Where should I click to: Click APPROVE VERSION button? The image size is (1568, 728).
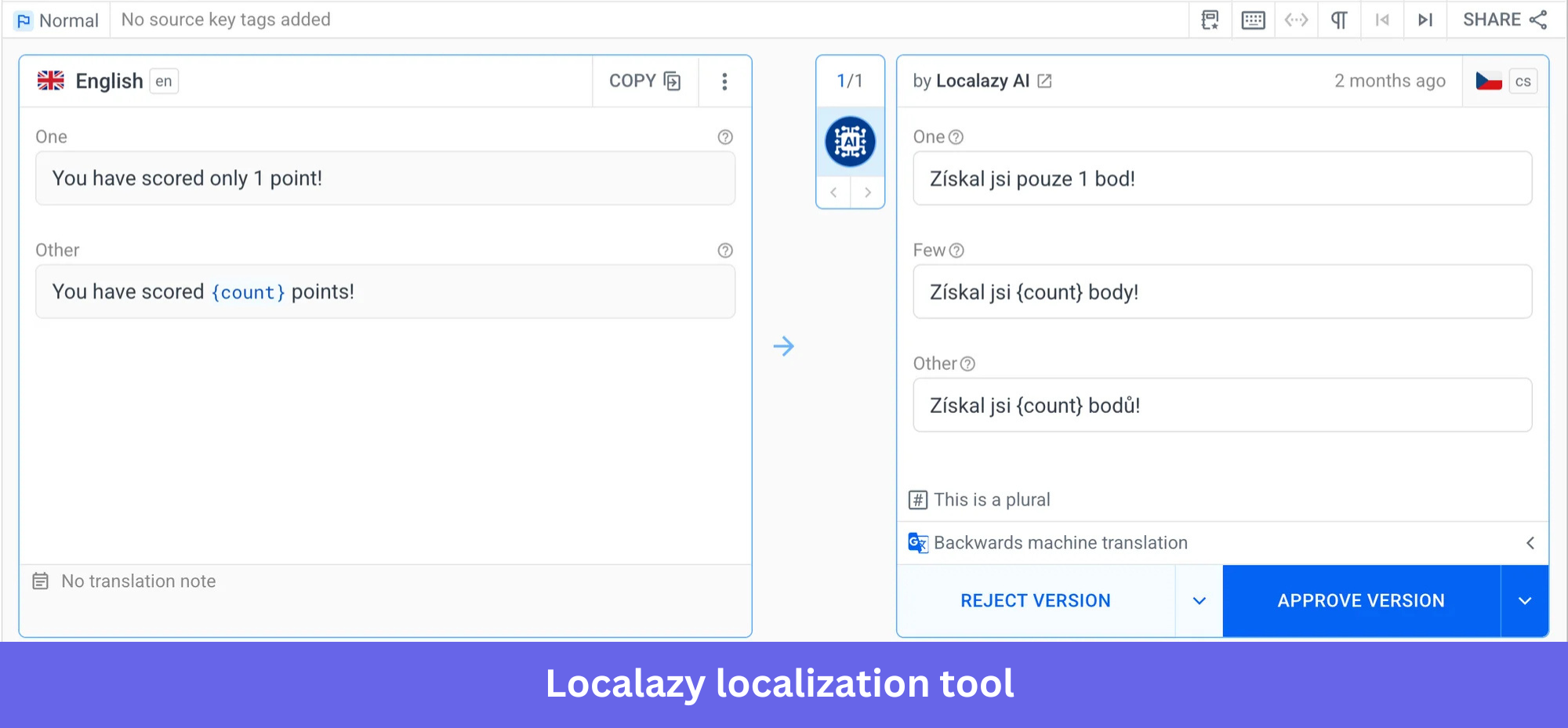pos(1361,600)
